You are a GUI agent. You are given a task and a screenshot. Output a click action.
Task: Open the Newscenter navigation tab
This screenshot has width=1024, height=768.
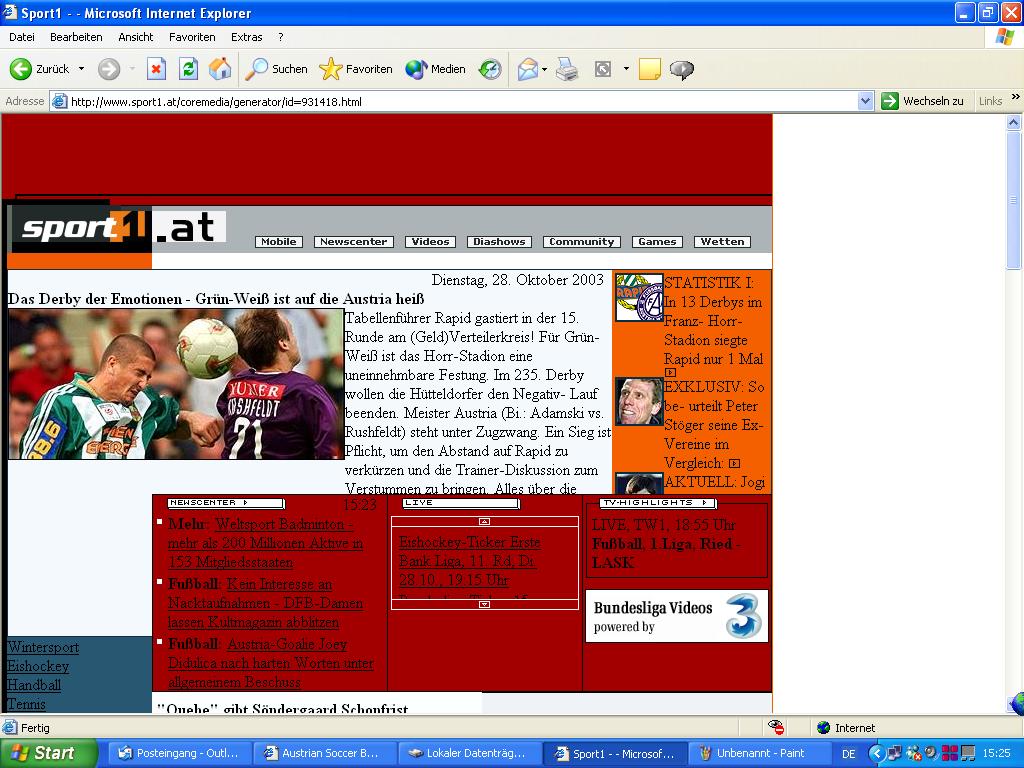click(x=354, y=242)
